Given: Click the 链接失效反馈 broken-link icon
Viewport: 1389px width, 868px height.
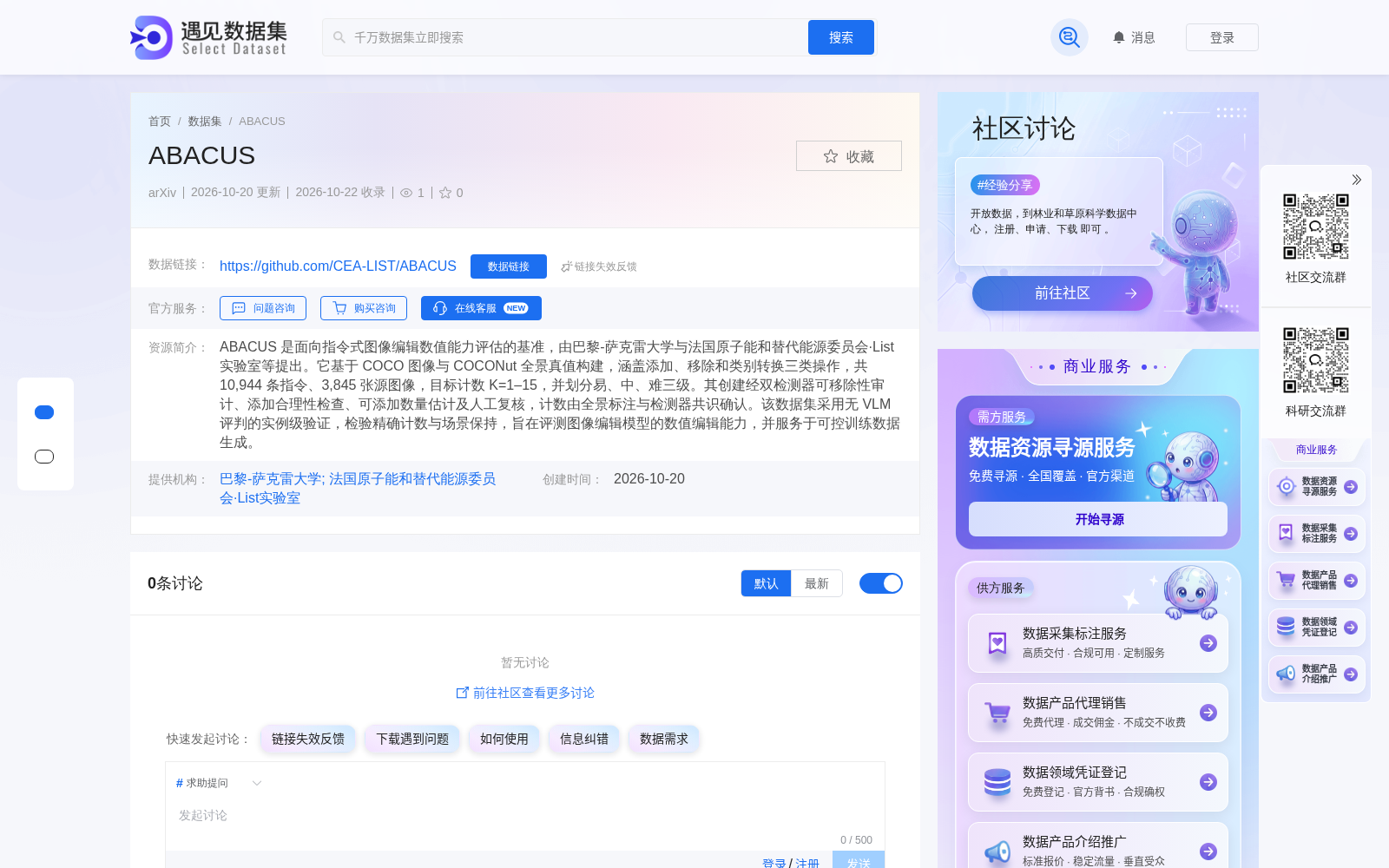Looking at the screenshot, I should 566,266.
